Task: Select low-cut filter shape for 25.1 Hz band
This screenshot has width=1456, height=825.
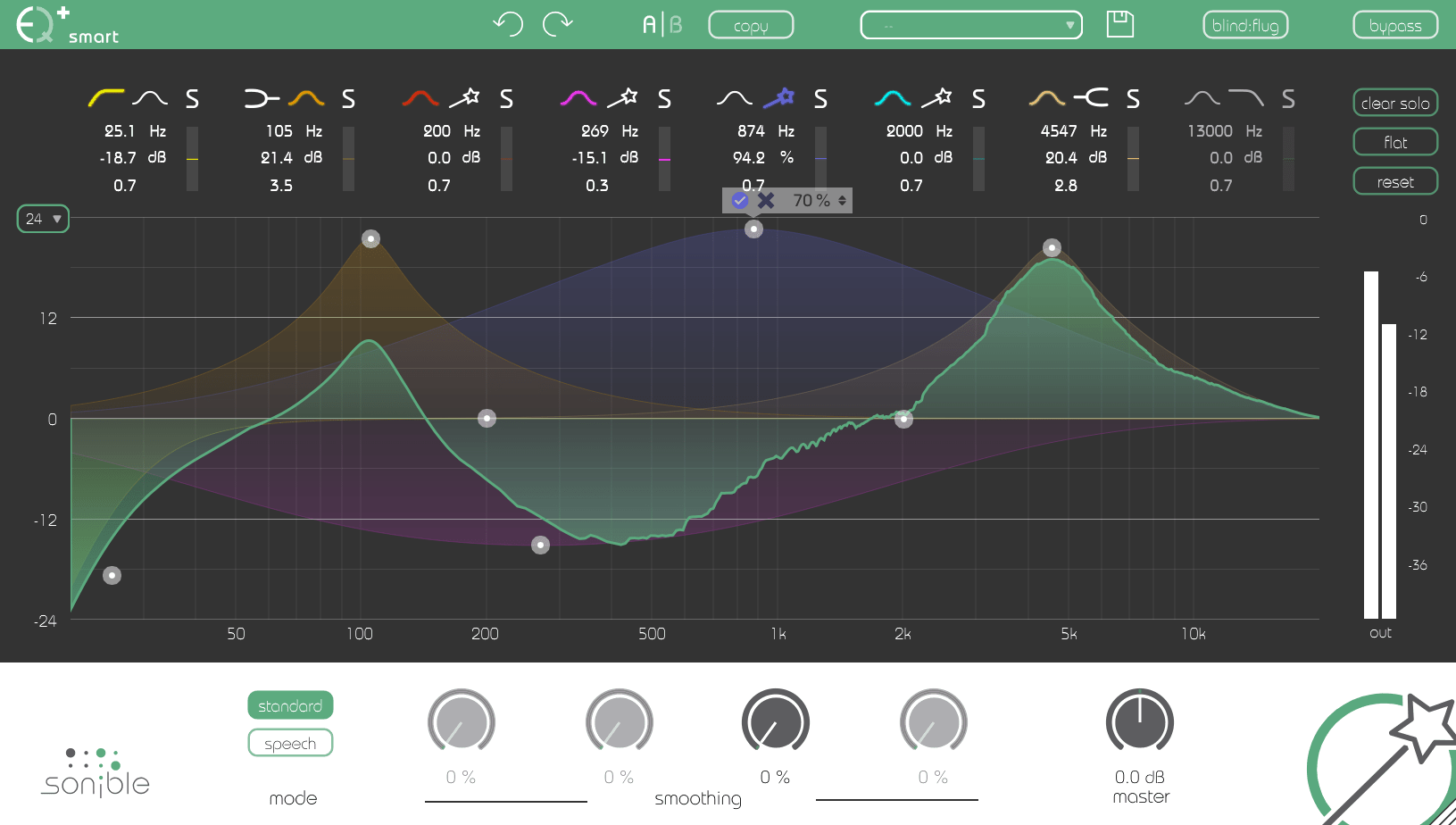Action: [x=105, y=98]
